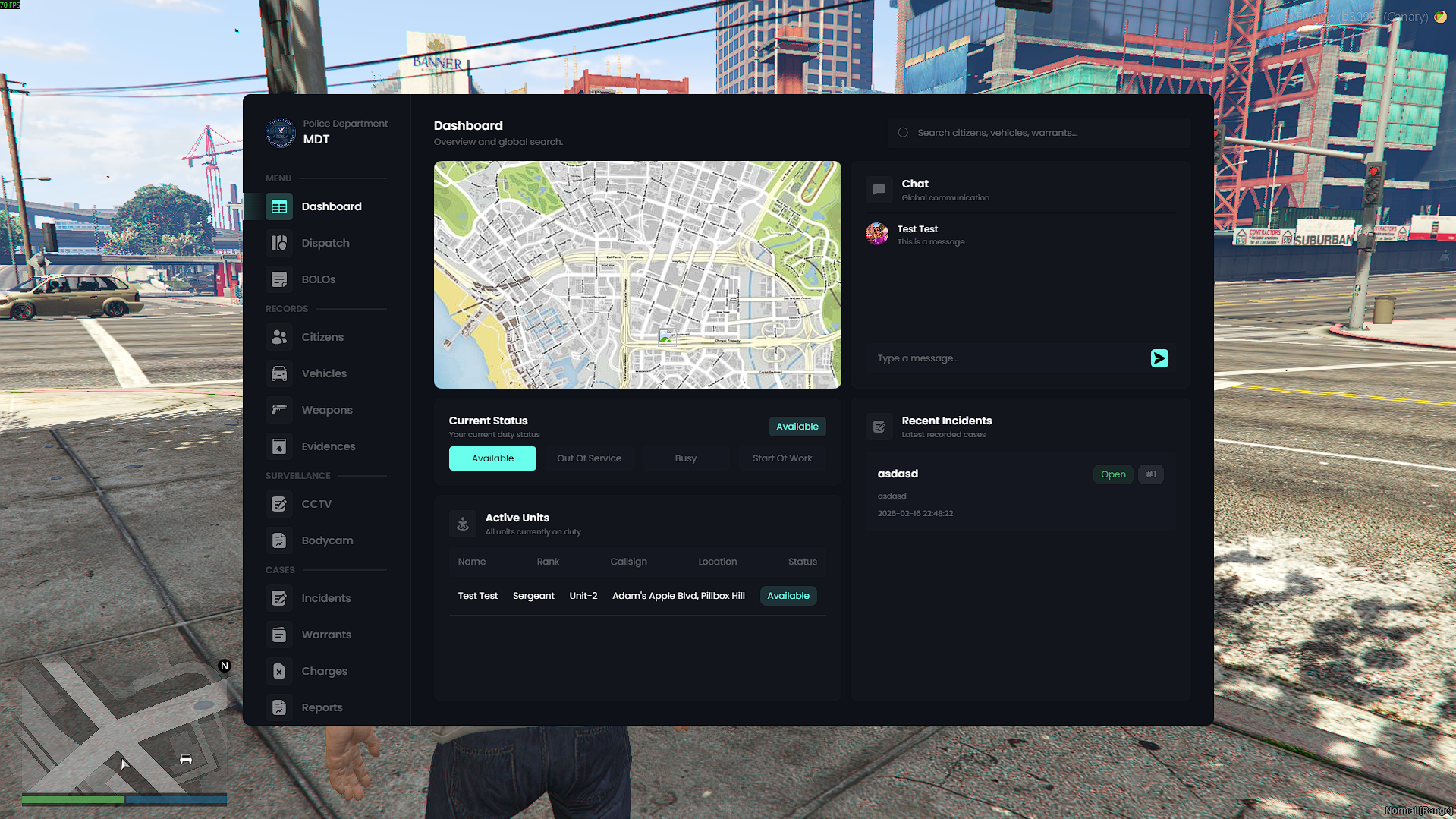1456x819 pixels.
Task: Open the Warrants menu item
Action: (x=326, y=635)
